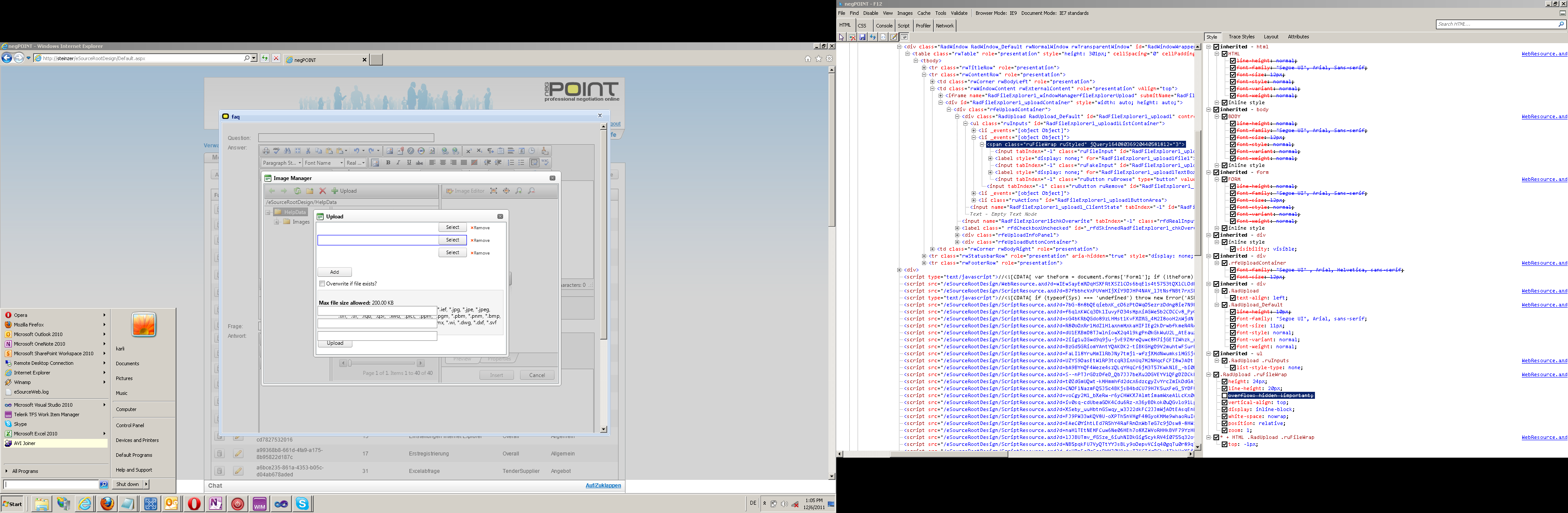This screenshot has width=1568, height=513.
Task: Click the refresh icon in Image Manager toolbar
Action: pos(297,191)
